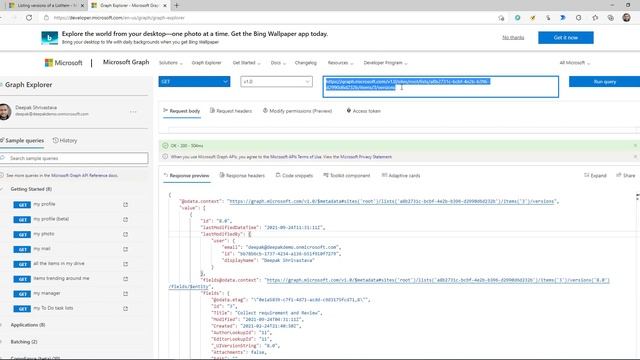Open the Graph Explorer nav item
640x360 pixels.
[207, 63]
